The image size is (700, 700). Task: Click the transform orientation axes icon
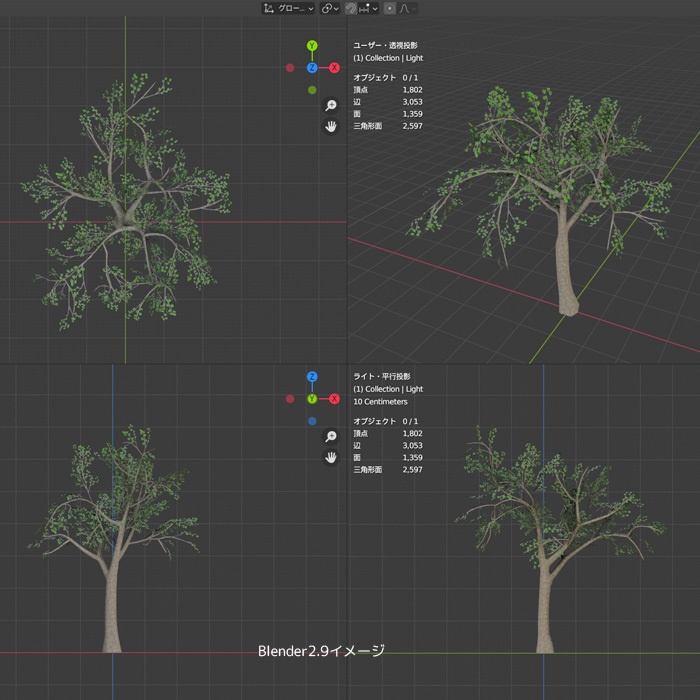(x=268, y=8)
